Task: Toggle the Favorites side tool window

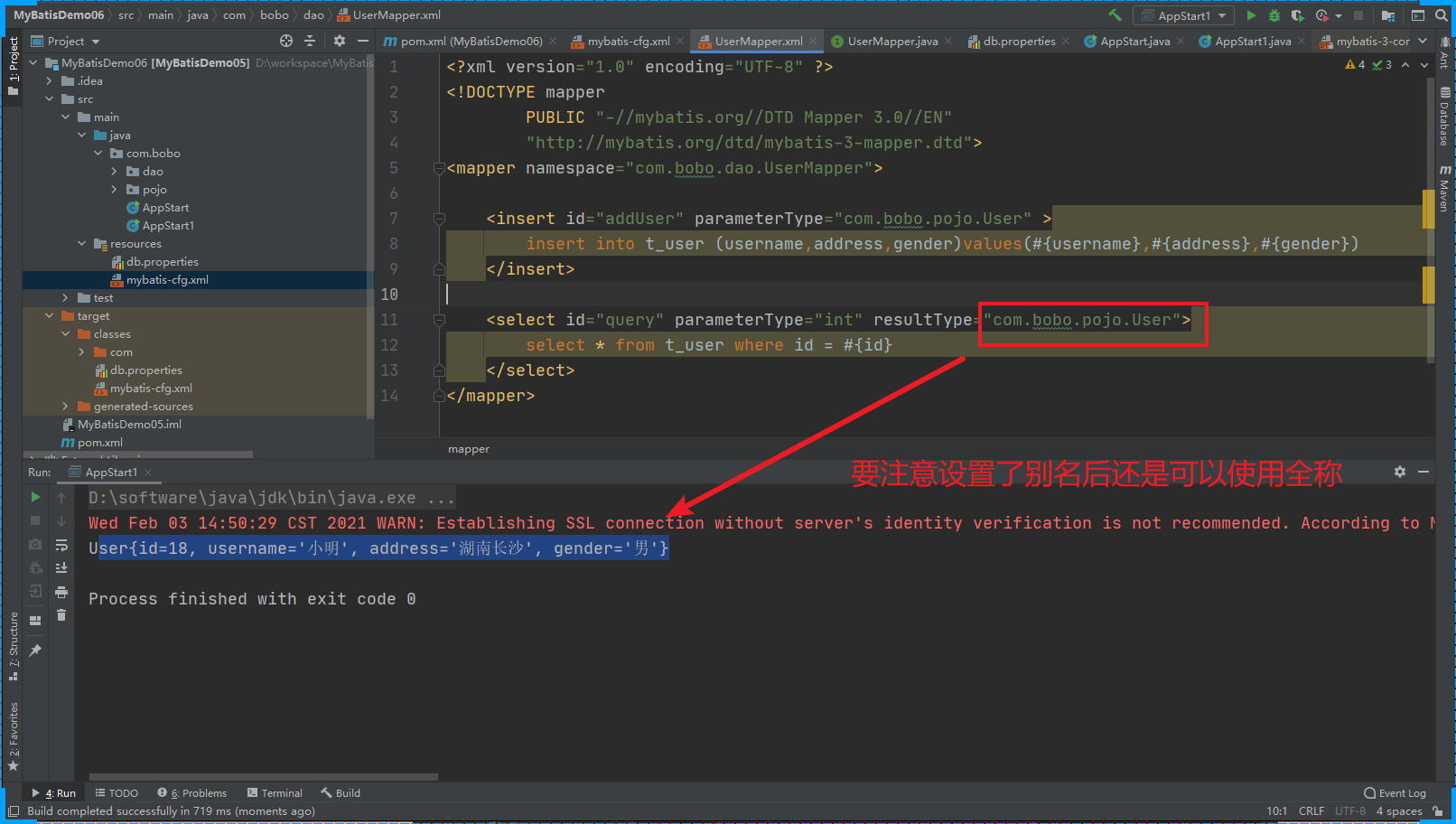Action: pos(13,736)
